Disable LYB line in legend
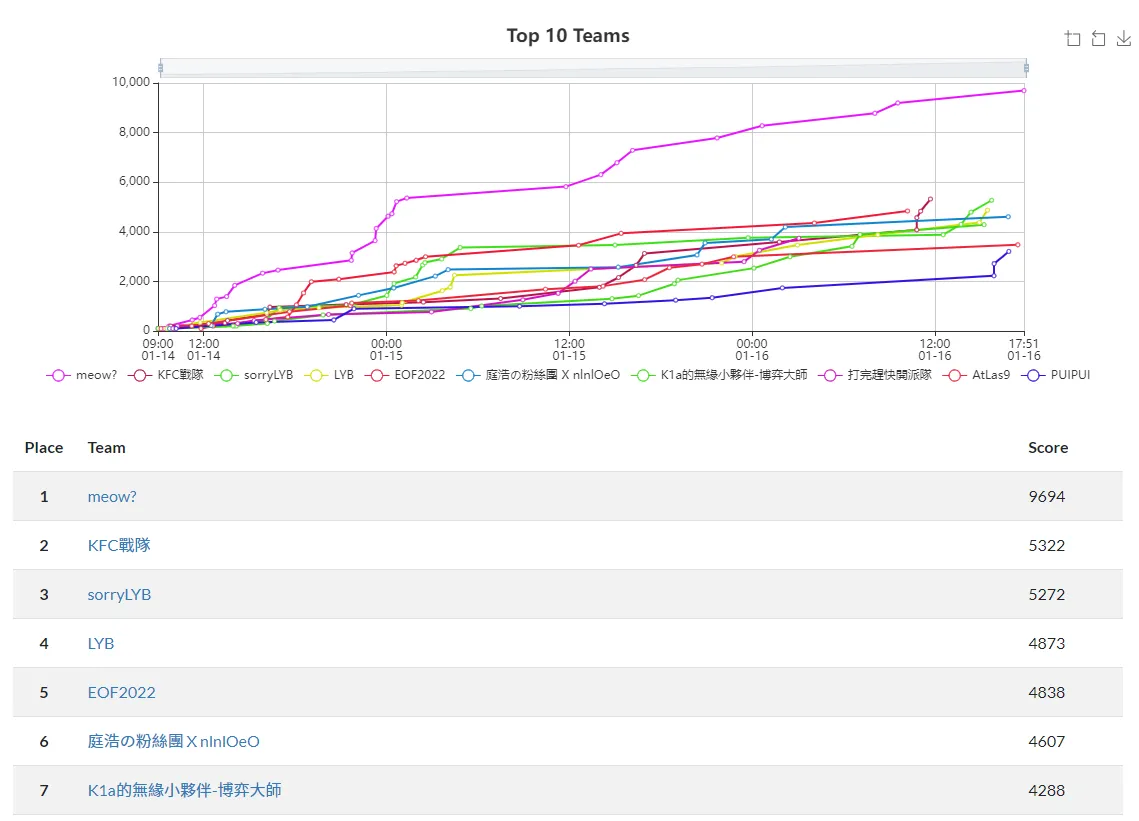 click(x=331, y=375)
